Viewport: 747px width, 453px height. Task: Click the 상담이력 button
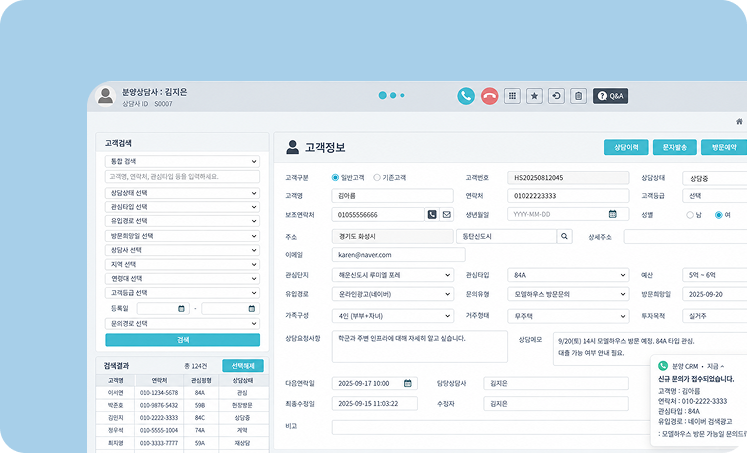tap(626, 147)
